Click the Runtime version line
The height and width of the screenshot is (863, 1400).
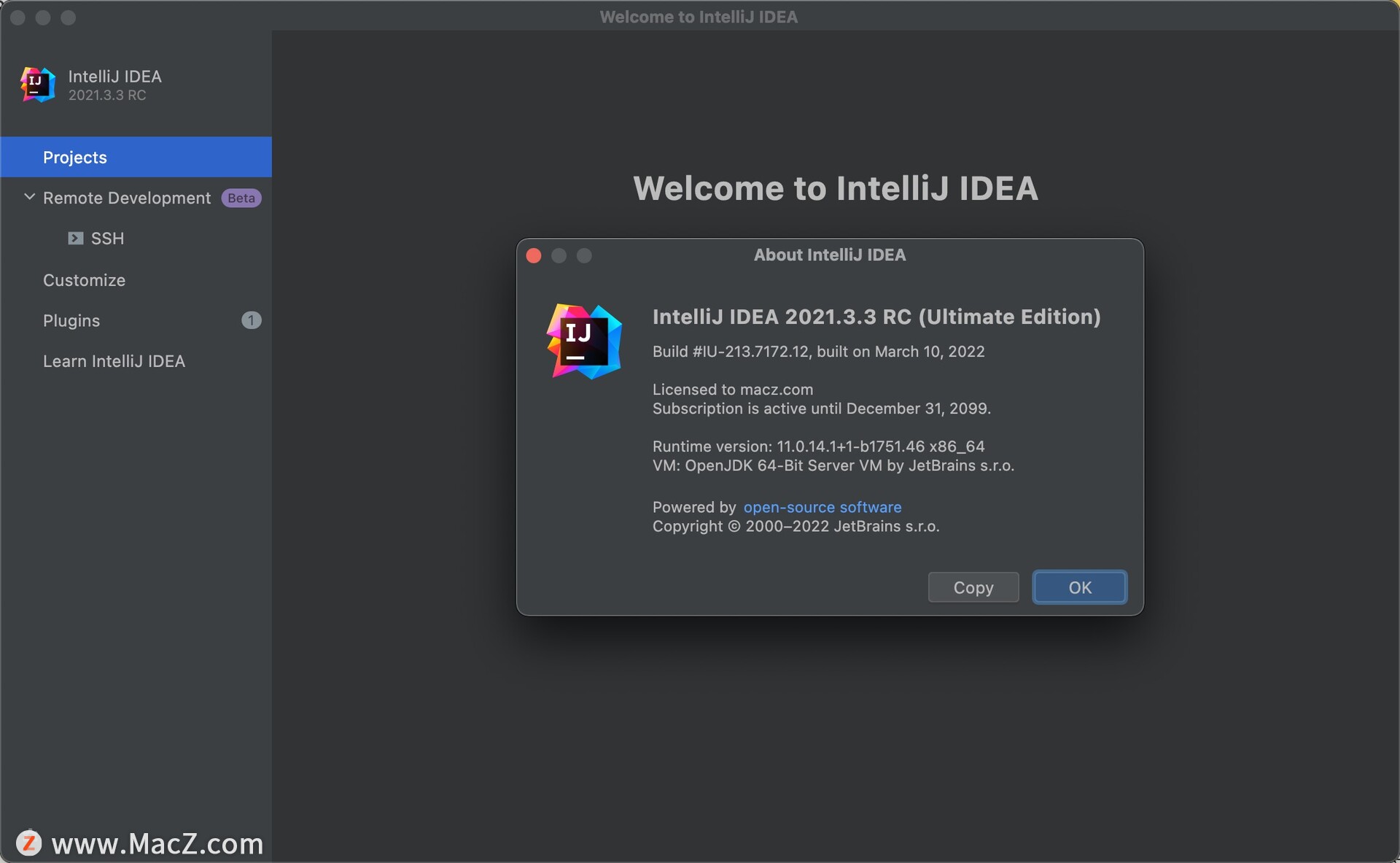818,446
